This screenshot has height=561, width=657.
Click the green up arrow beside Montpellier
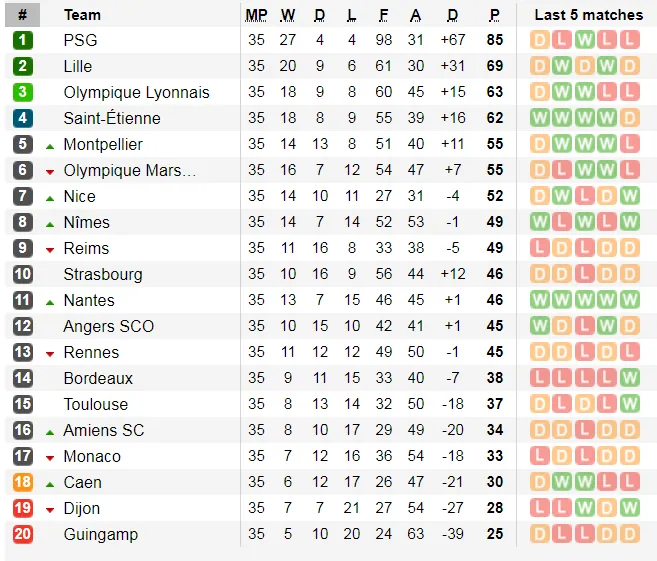[x=50, y=145]
